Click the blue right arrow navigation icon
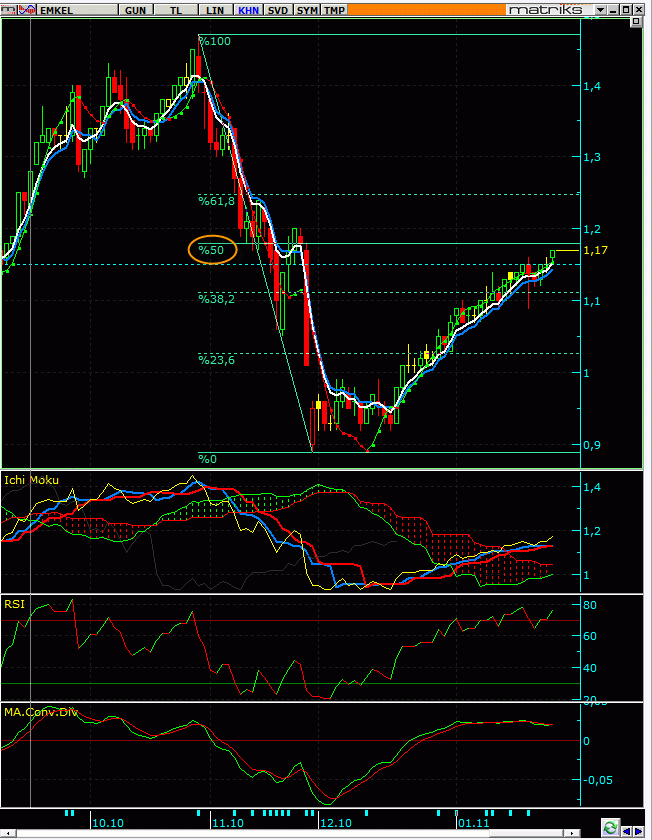The image size is (652, 840). 638,831
